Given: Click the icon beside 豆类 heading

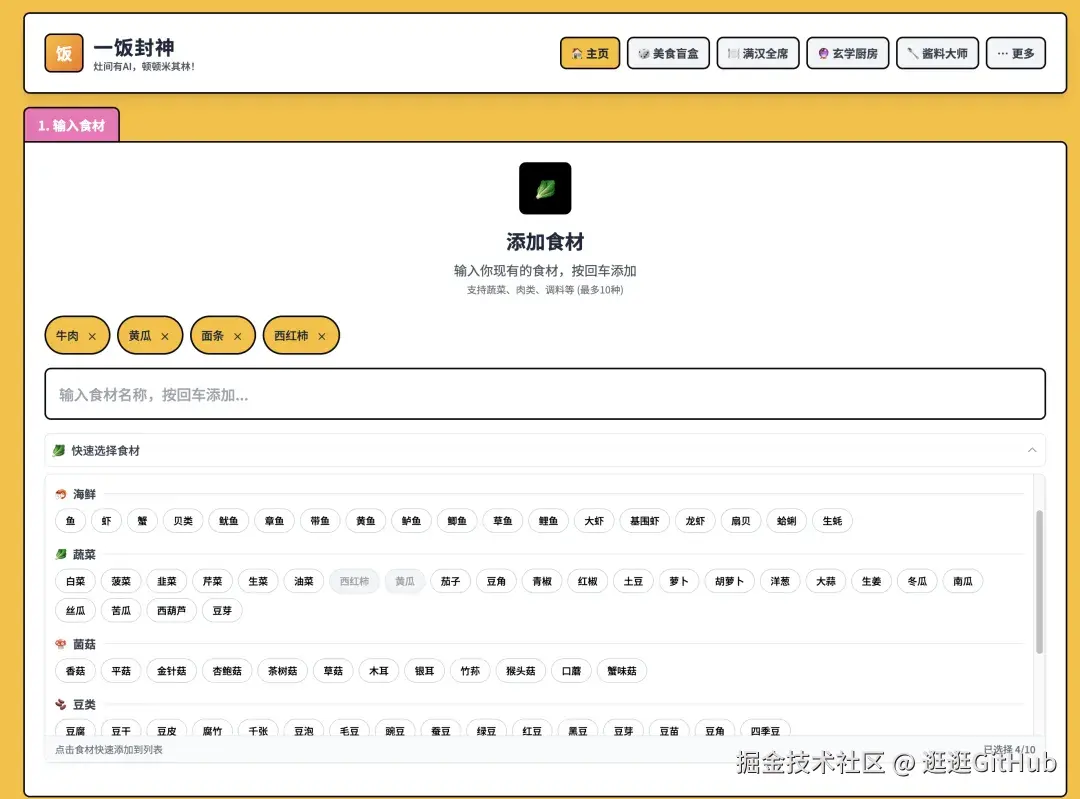Looking at the screenshot, I should pyautogui.click(x=60, y=704).
